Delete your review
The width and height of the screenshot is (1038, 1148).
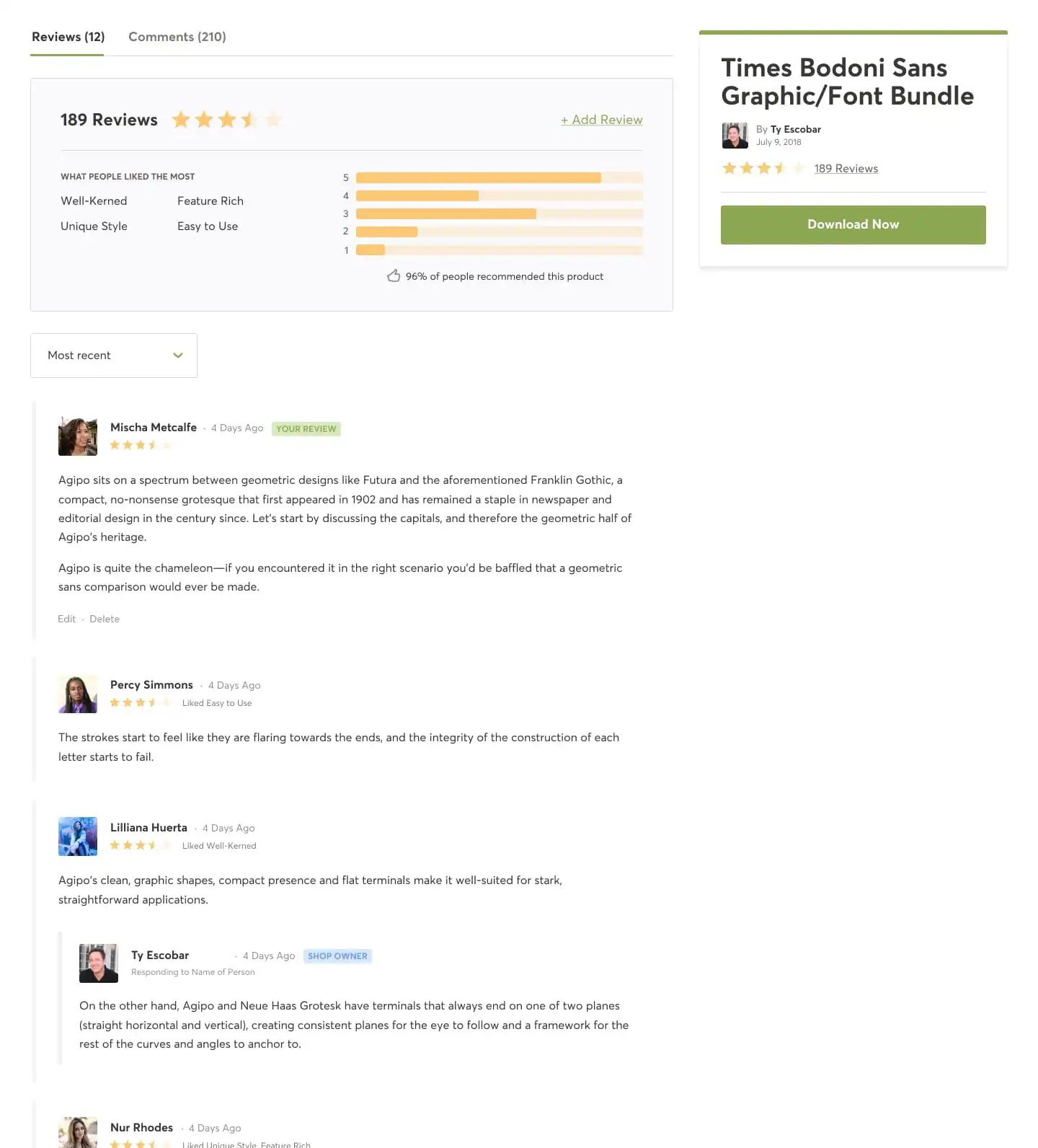coord(105,619)
